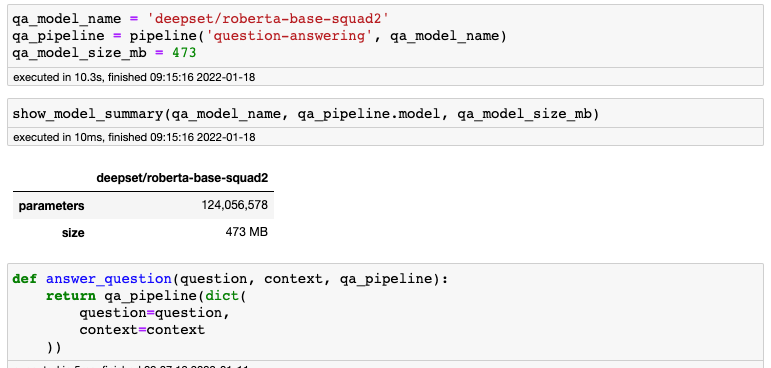Click the green 473 number in code
This screenshot has width=771, height=368.
184,53
